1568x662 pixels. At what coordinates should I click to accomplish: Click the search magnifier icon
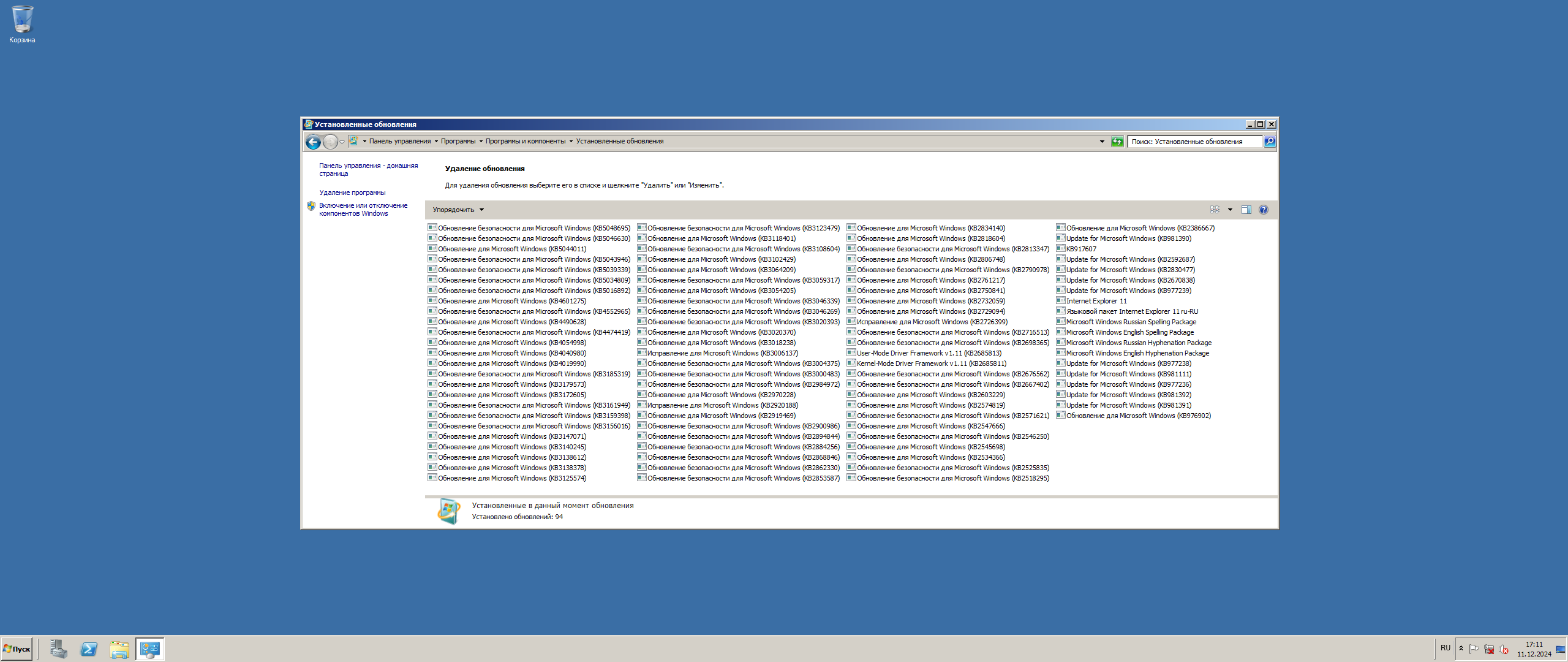click(1270, 142)
